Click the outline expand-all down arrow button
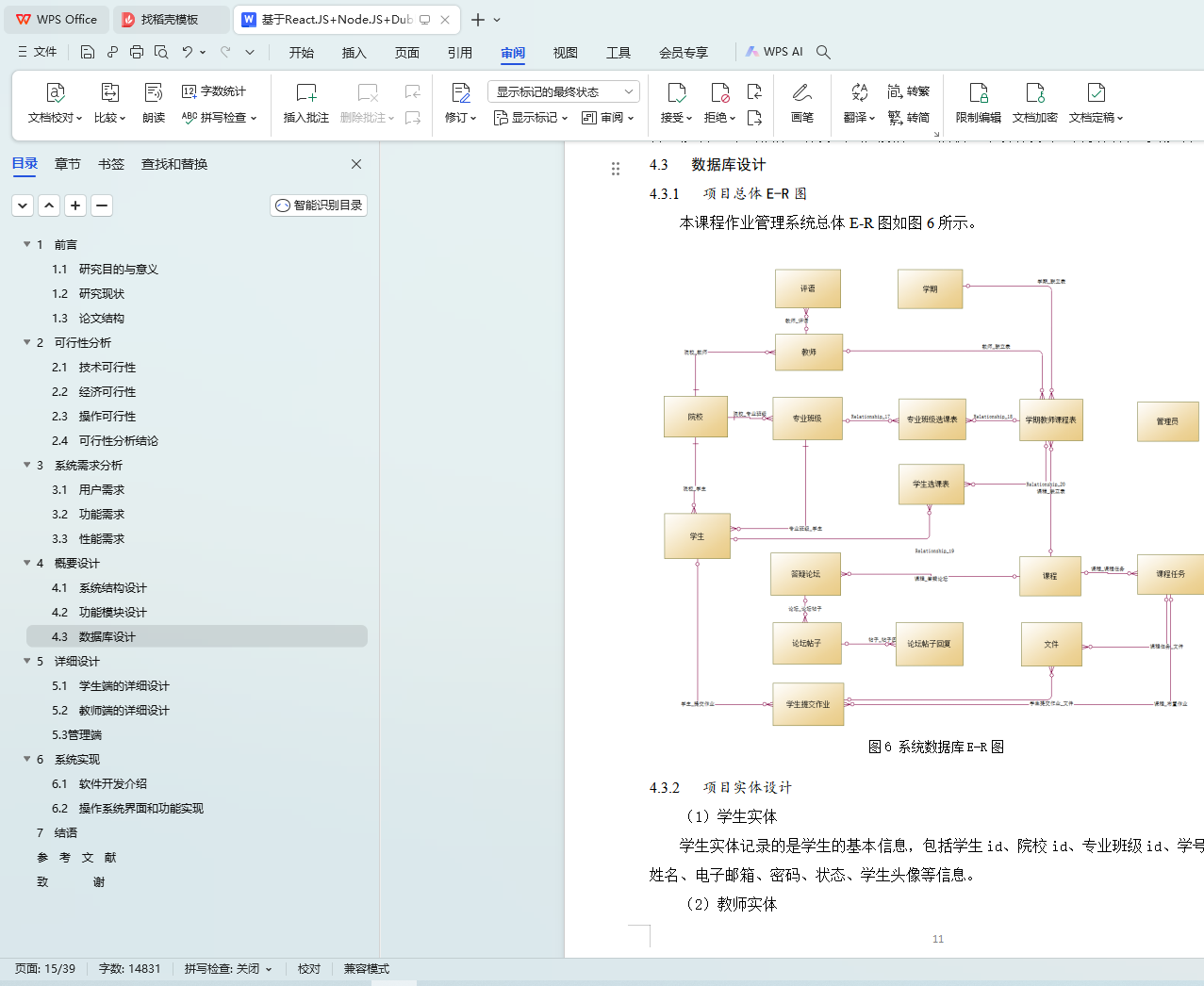This screenshot has width=1204, height=986. click(x=23, y=205)
